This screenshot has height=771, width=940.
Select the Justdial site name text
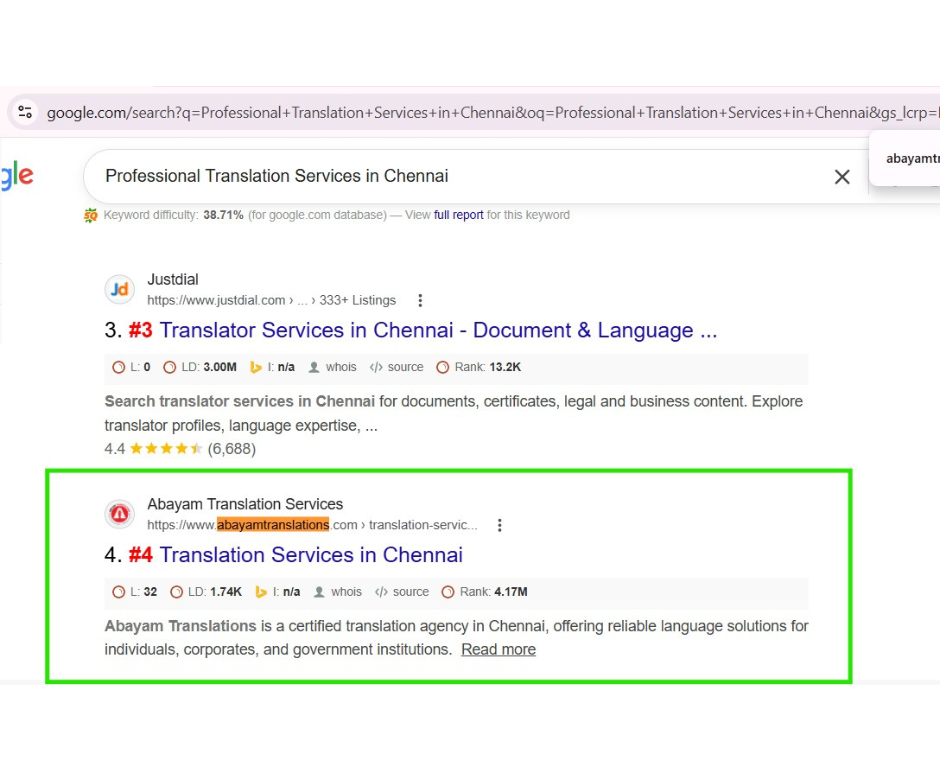(173, 280)
